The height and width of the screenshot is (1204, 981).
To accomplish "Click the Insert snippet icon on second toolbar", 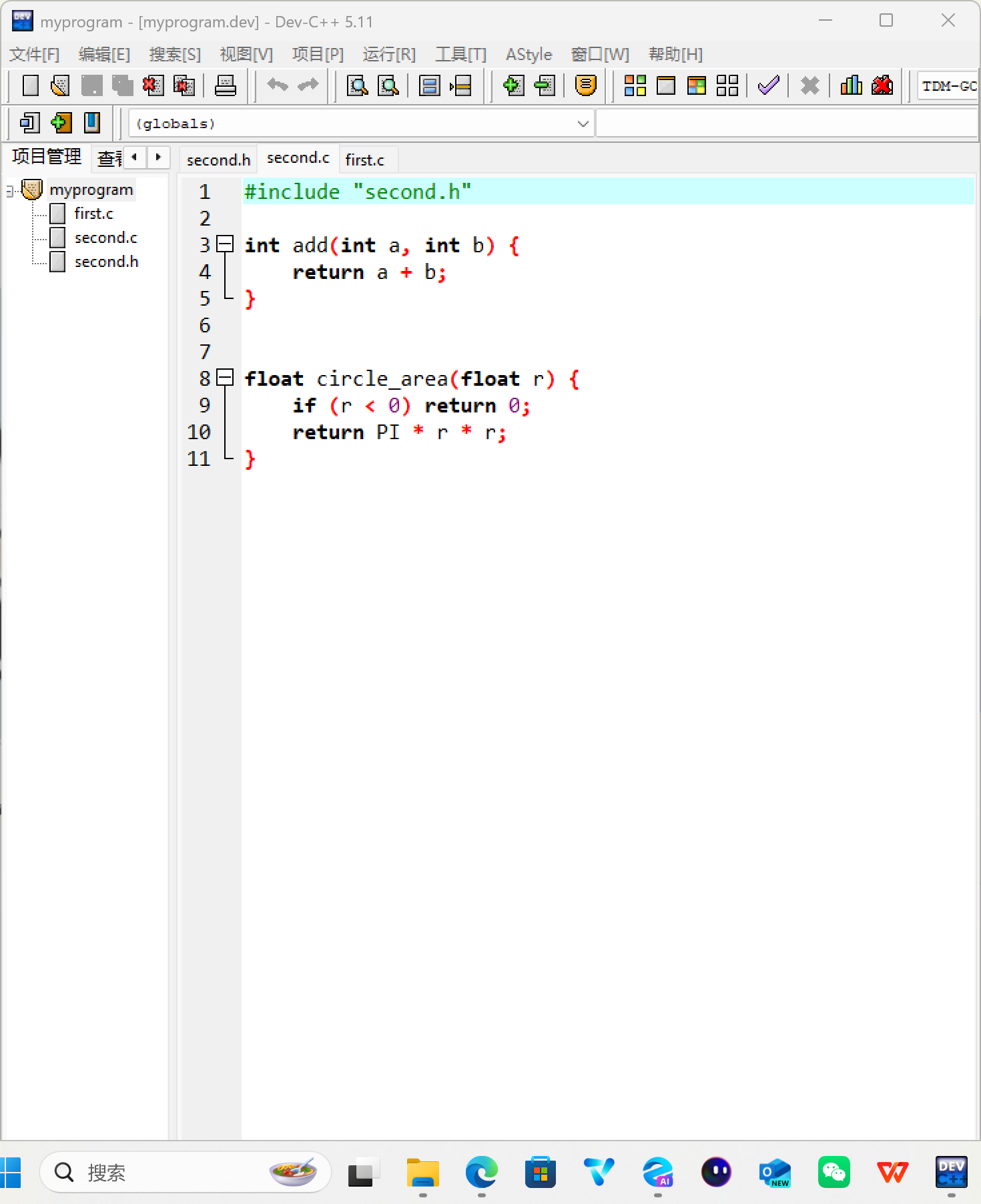I will click(x=30, y=123).
